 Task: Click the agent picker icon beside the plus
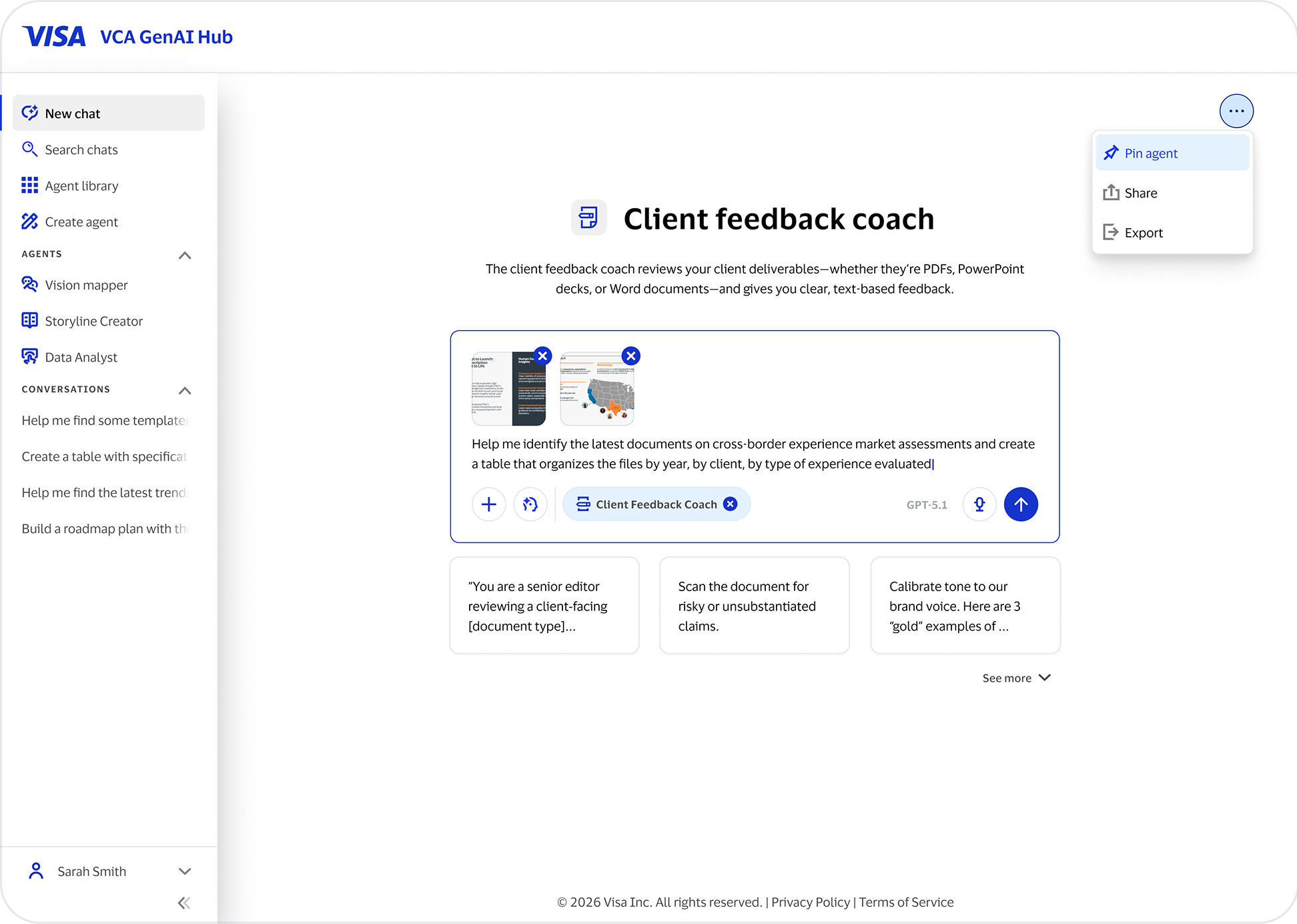coord(530,504)
